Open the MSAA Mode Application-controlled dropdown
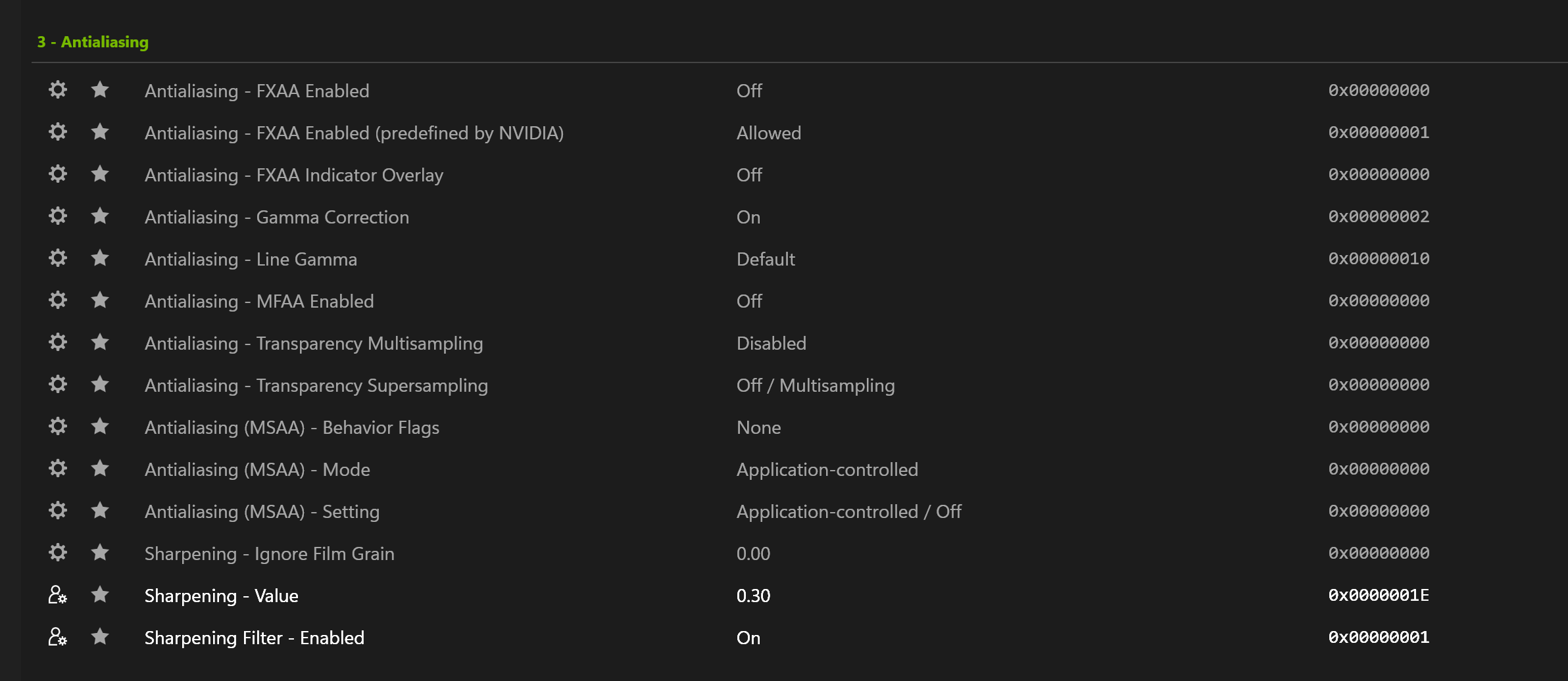The width and height of the screenshot is (1568, 681). pyautogui.click(x=827, y=469)
